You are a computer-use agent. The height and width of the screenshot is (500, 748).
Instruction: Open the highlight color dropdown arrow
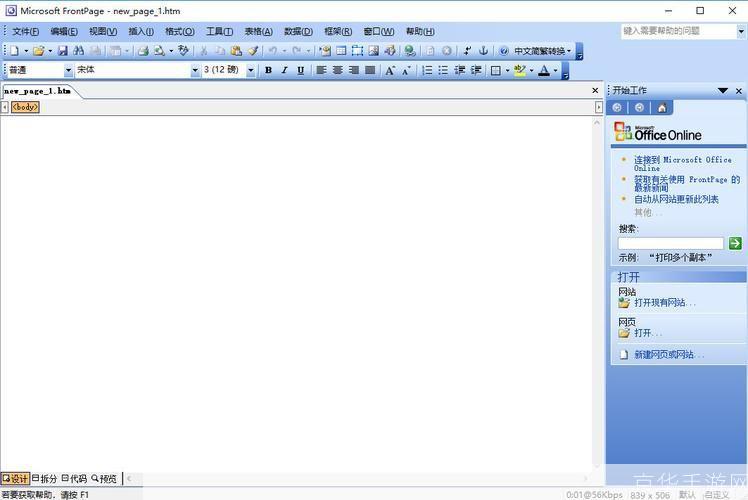click(x=531, y=70)
